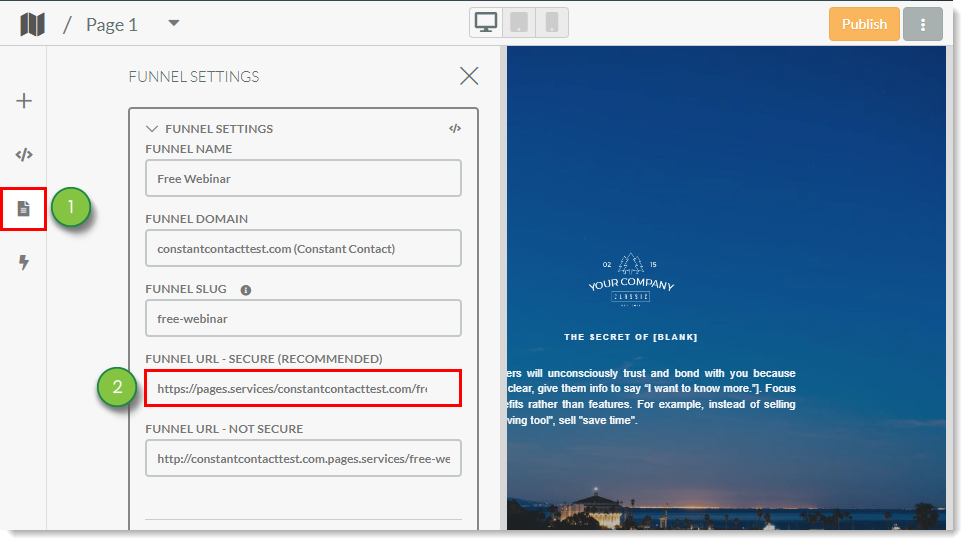Viewport: 968px width, 545px height.
Task: Edit the Funnel Slug field
Action: (303, 318)
